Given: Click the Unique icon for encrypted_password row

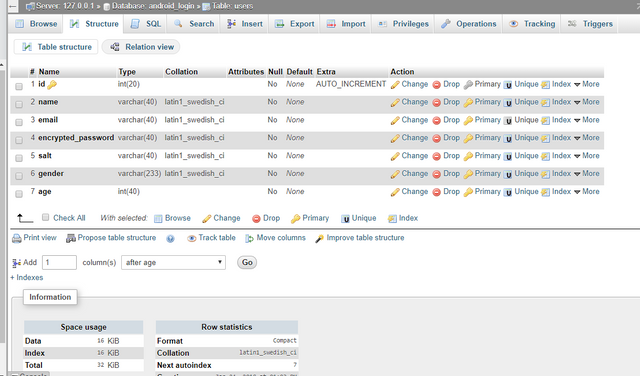Looking at the screenshot, I should [508, 138].
